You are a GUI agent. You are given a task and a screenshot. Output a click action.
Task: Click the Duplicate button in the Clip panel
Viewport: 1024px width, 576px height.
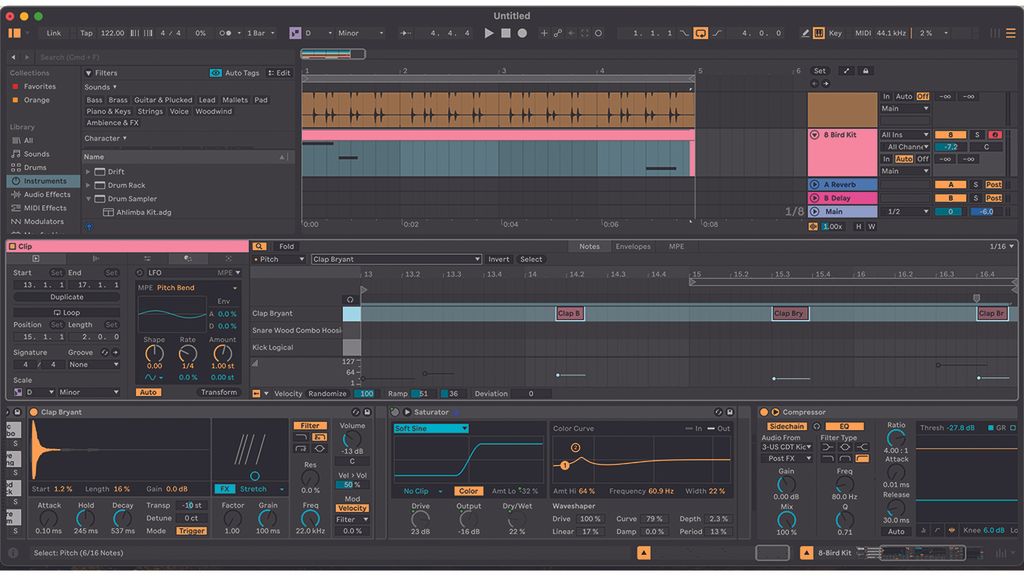69,296
